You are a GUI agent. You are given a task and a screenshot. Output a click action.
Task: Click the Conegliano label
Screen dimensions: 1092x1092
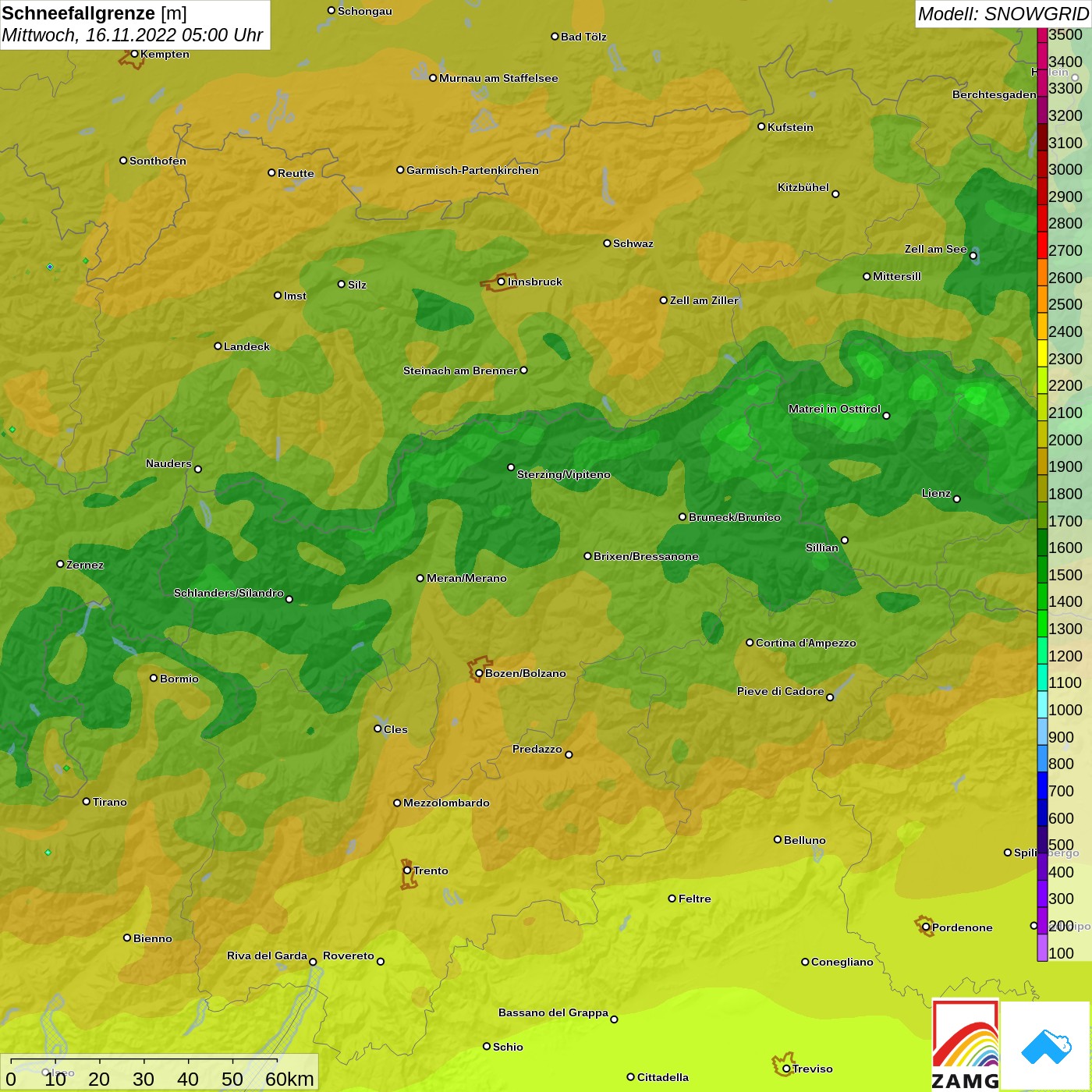point(842,962)
